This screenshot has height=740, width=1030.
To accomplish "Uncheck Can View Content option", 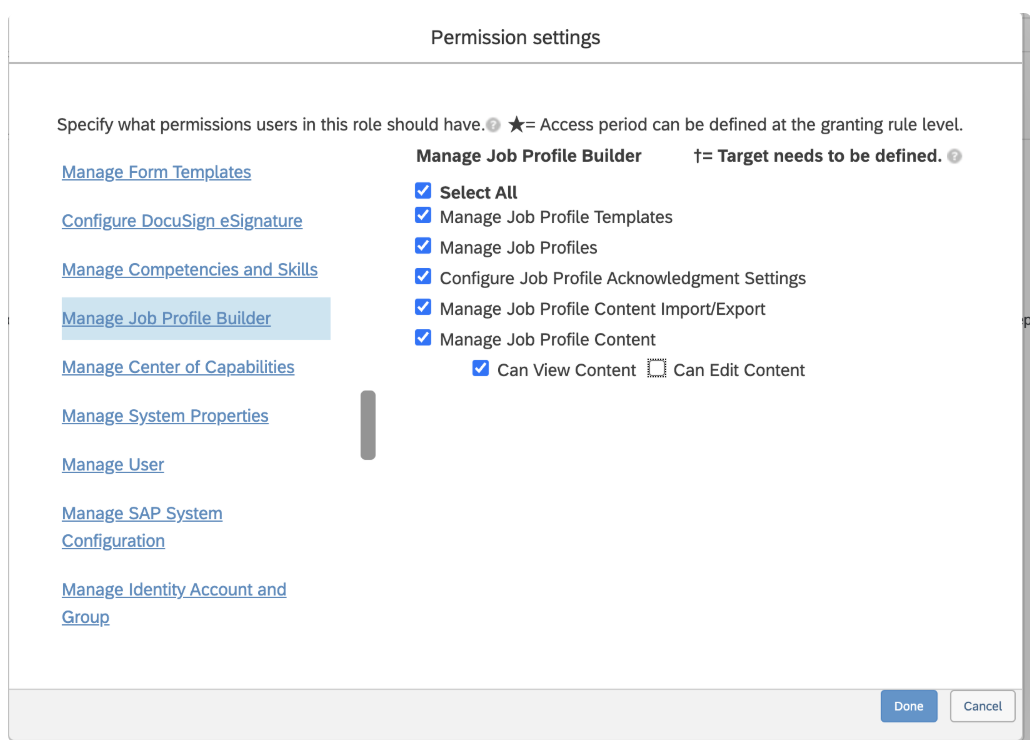I will coord(481,369).
